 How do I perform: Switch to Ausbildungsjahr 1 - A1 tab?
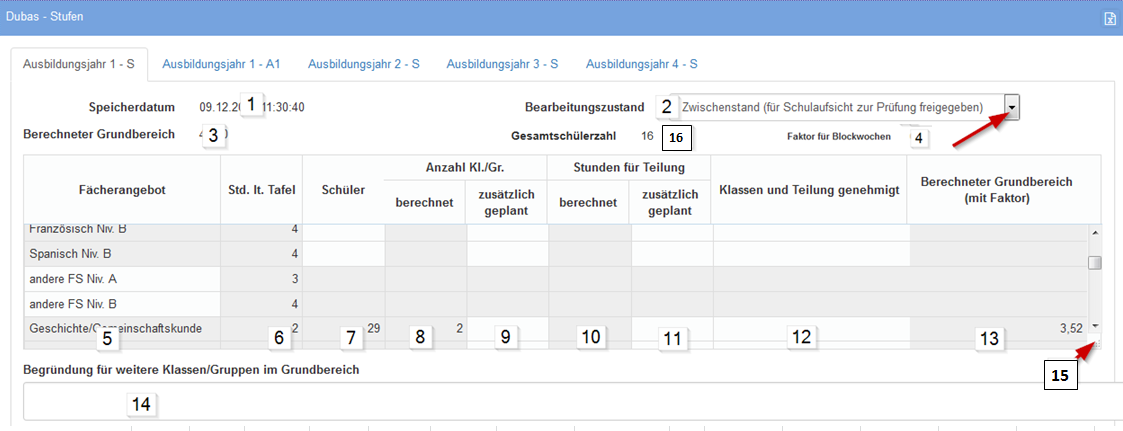pos(221,63)
